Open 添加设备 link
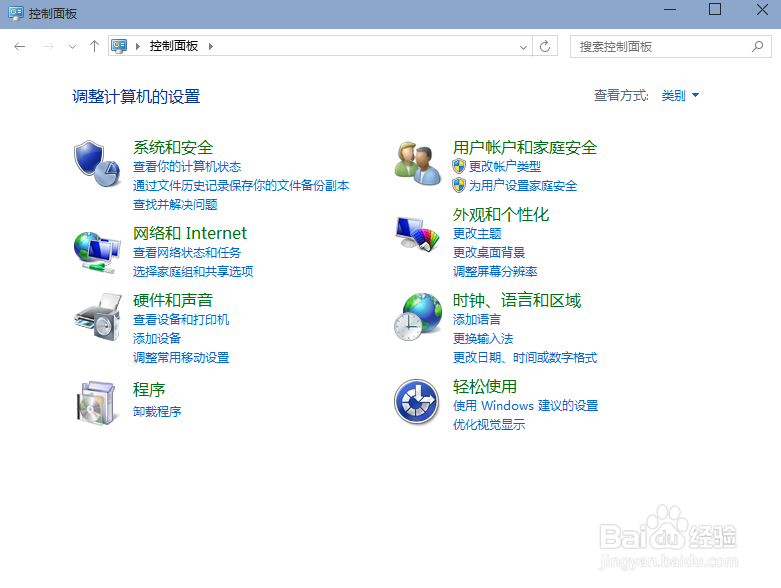This screenshot has height=588, width=781. coord(157,339)
